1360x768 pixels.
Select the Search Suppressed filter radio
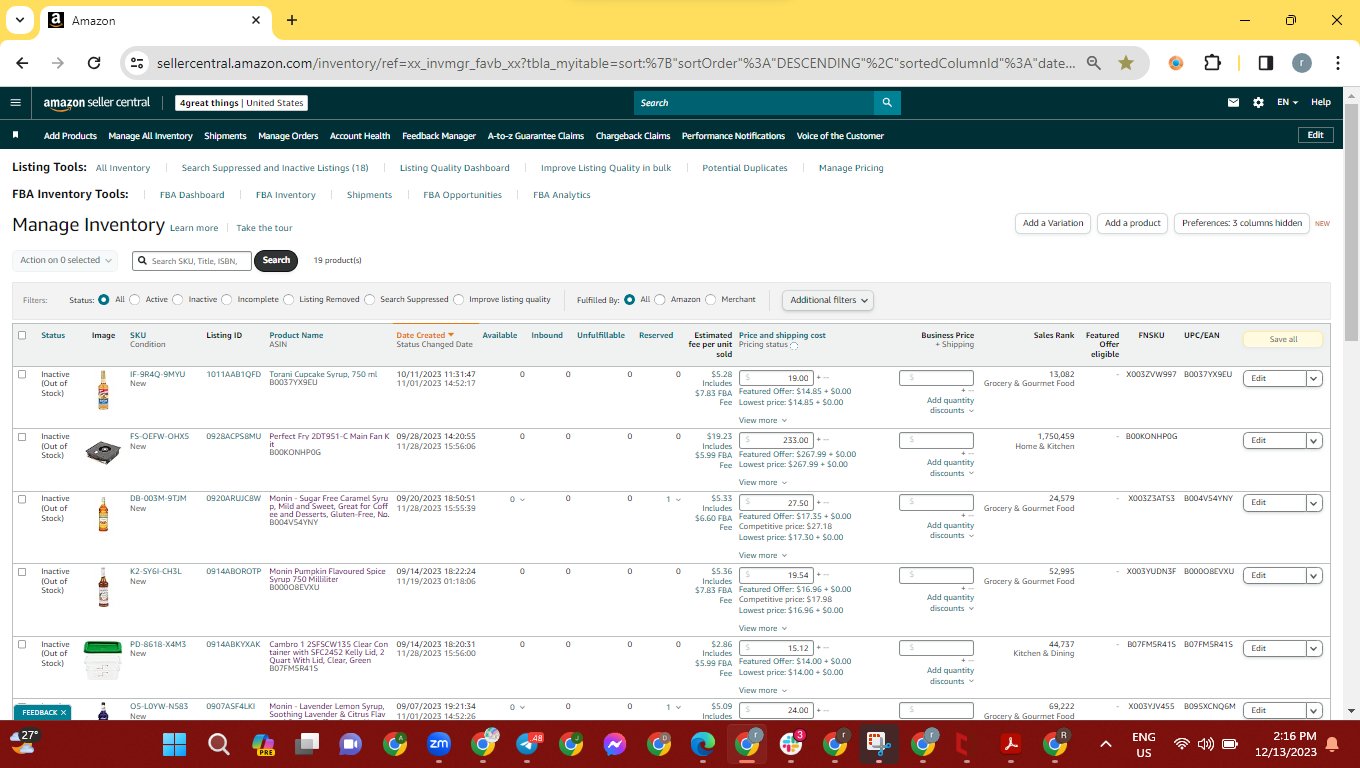tap(370, 299)
